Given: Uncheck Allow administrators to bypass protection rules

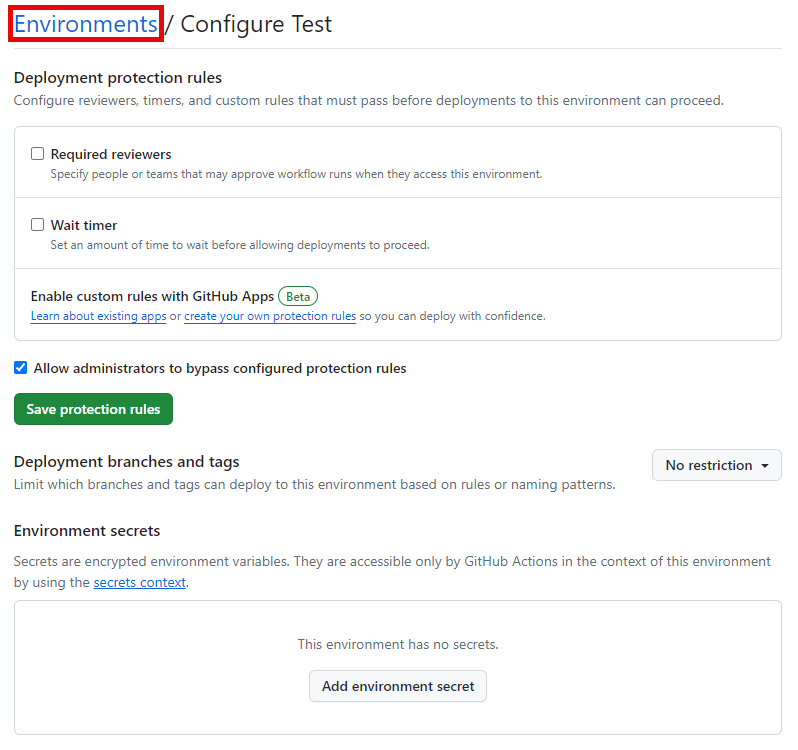Looking at the screenshot, I should pos(20,367).
